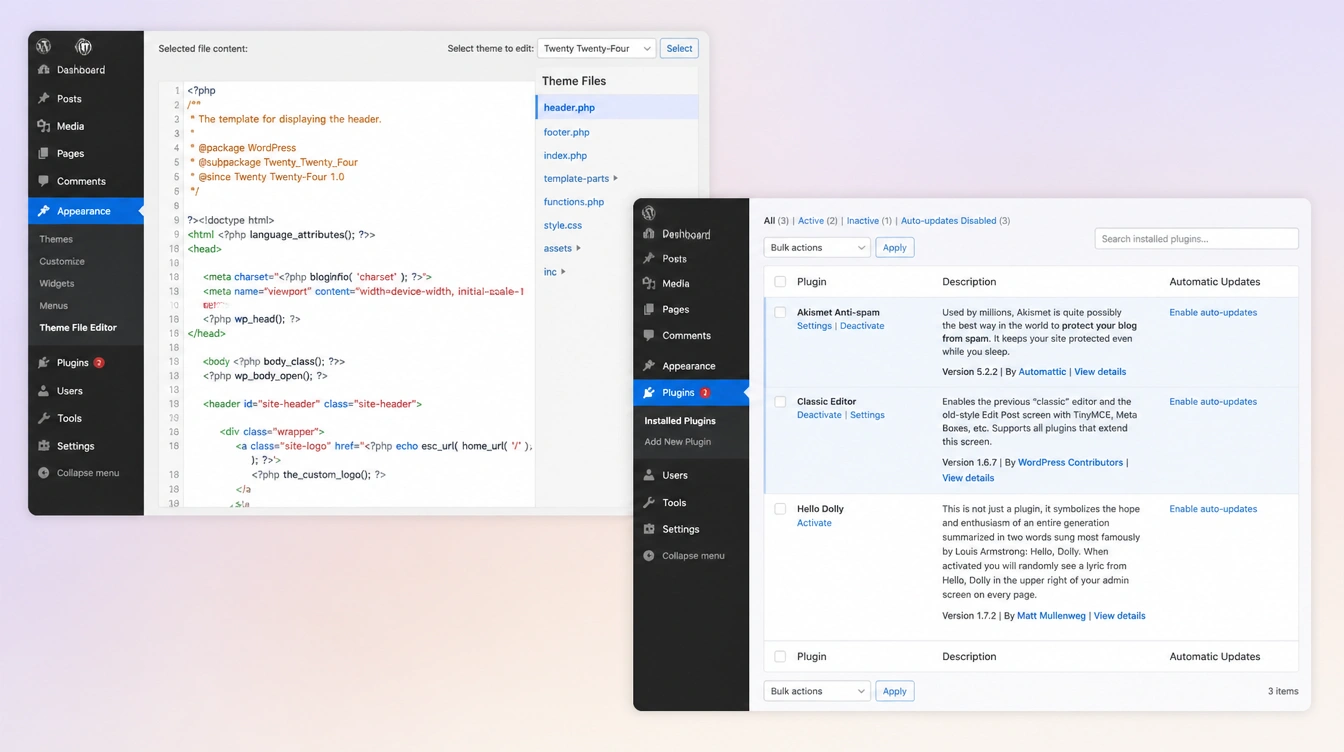Click the Appearance brush icon in the Theme Editor sidebar
The width and height of the screenshot is (1344, 752).
(x=44, y=211)
